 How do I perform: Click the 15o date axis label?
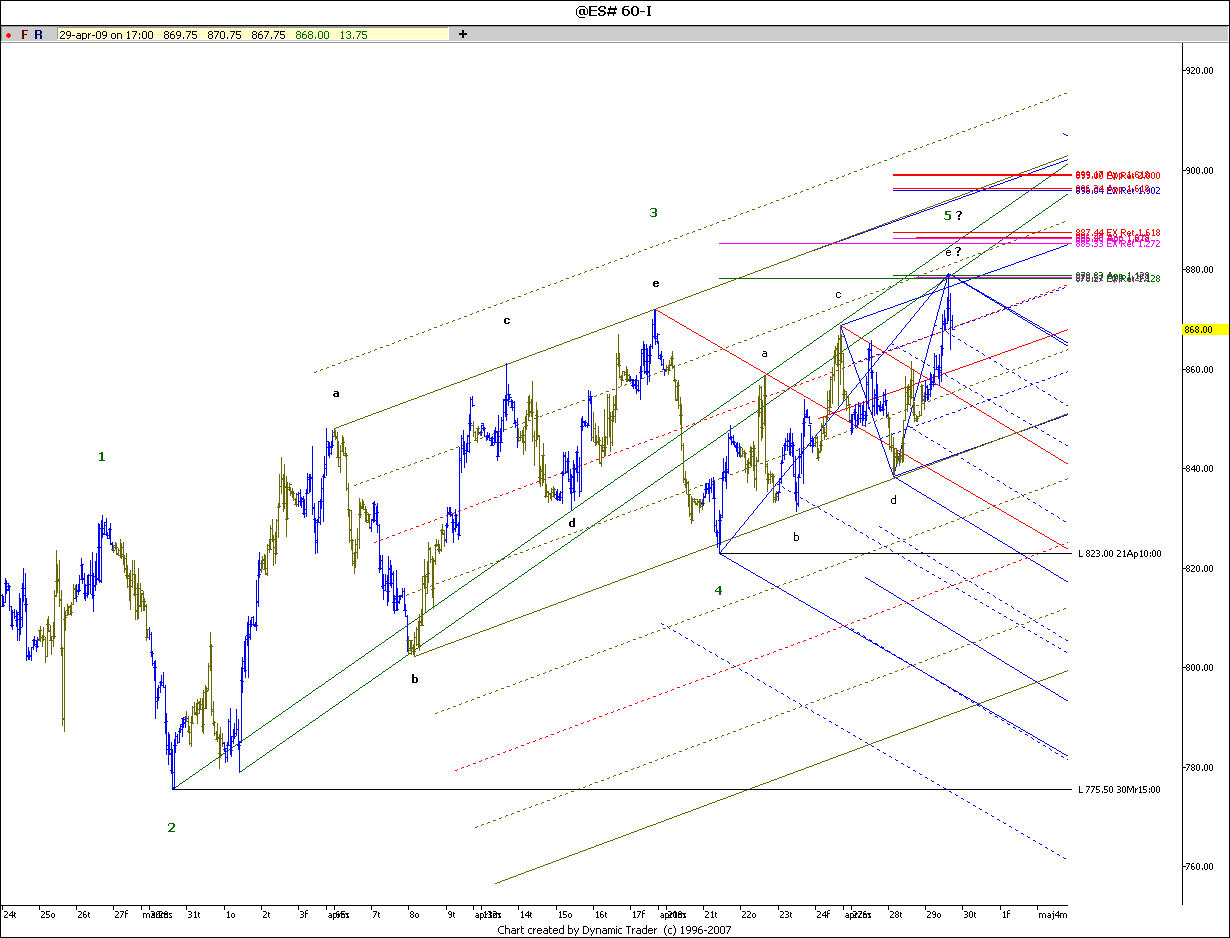pos(565,914)
